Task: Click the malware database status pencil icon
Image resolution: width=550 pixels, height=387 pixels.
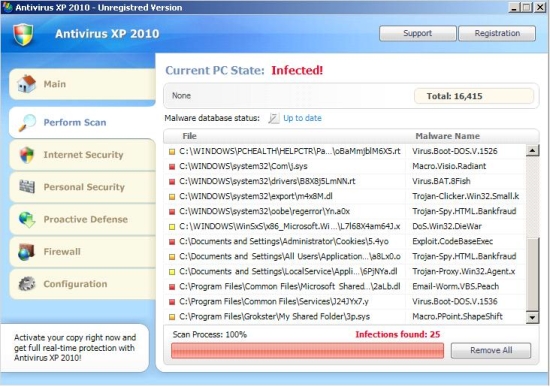Action: point(274,118)
